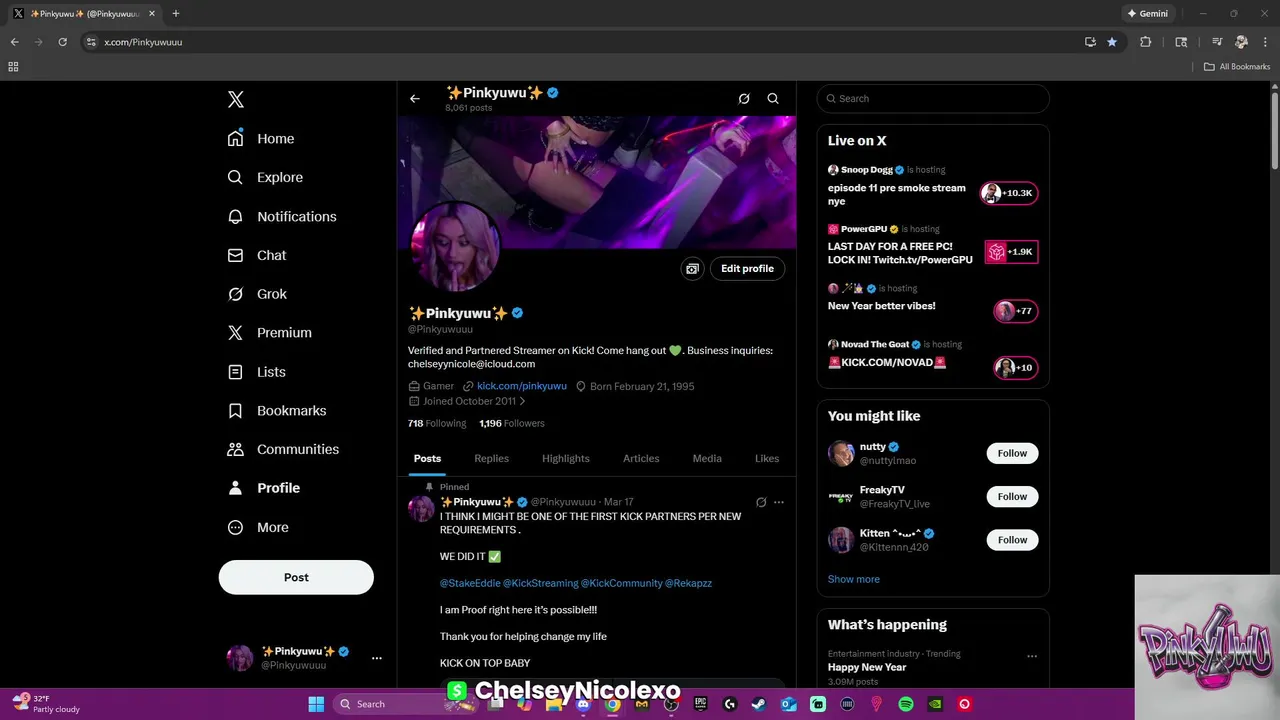Click the install app icon in address bar
Screen dimensions: 1280x720
point(1090,42)
